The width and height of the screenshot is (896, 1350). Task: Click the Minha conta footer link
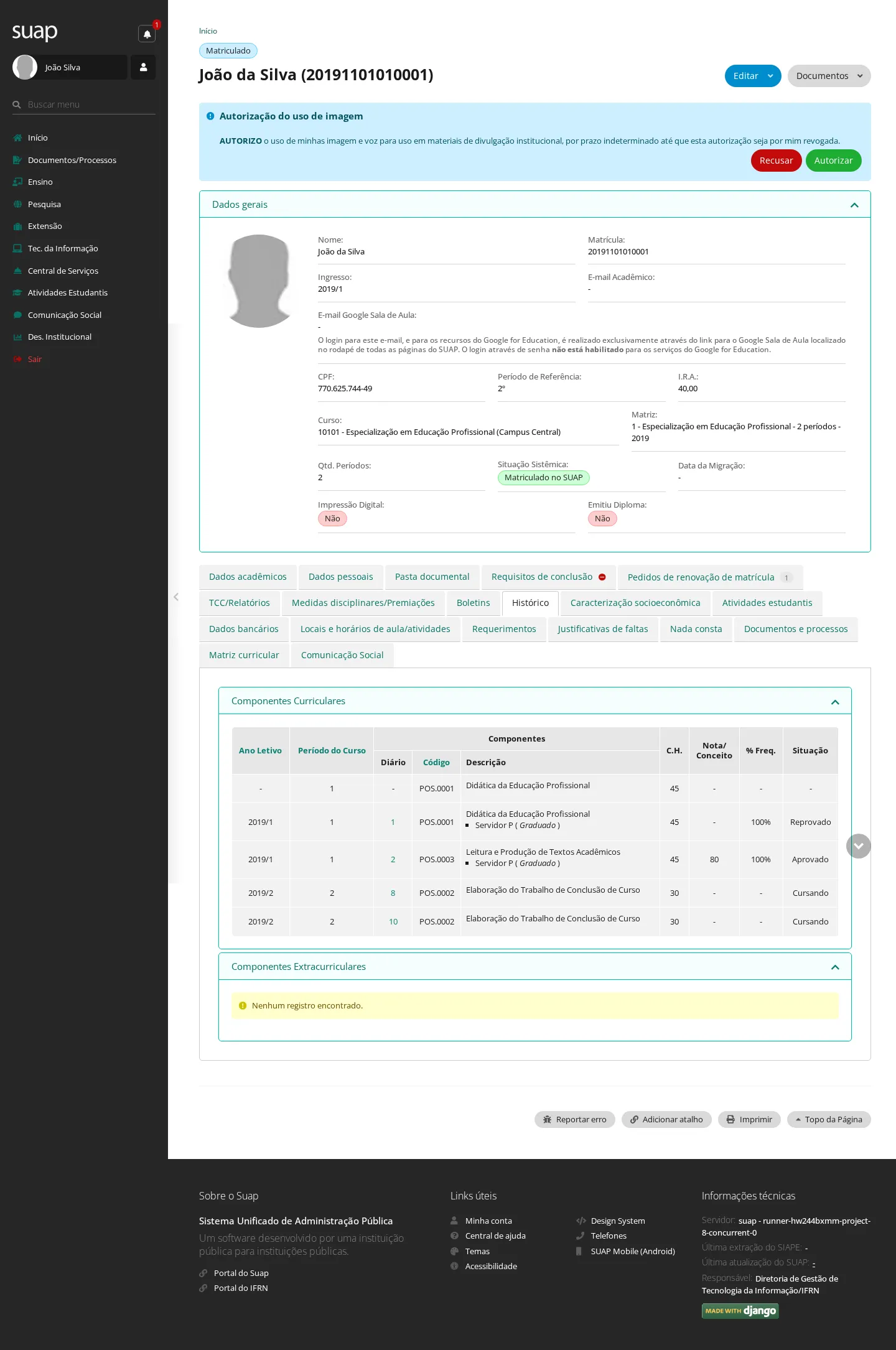click(488, 1221)
